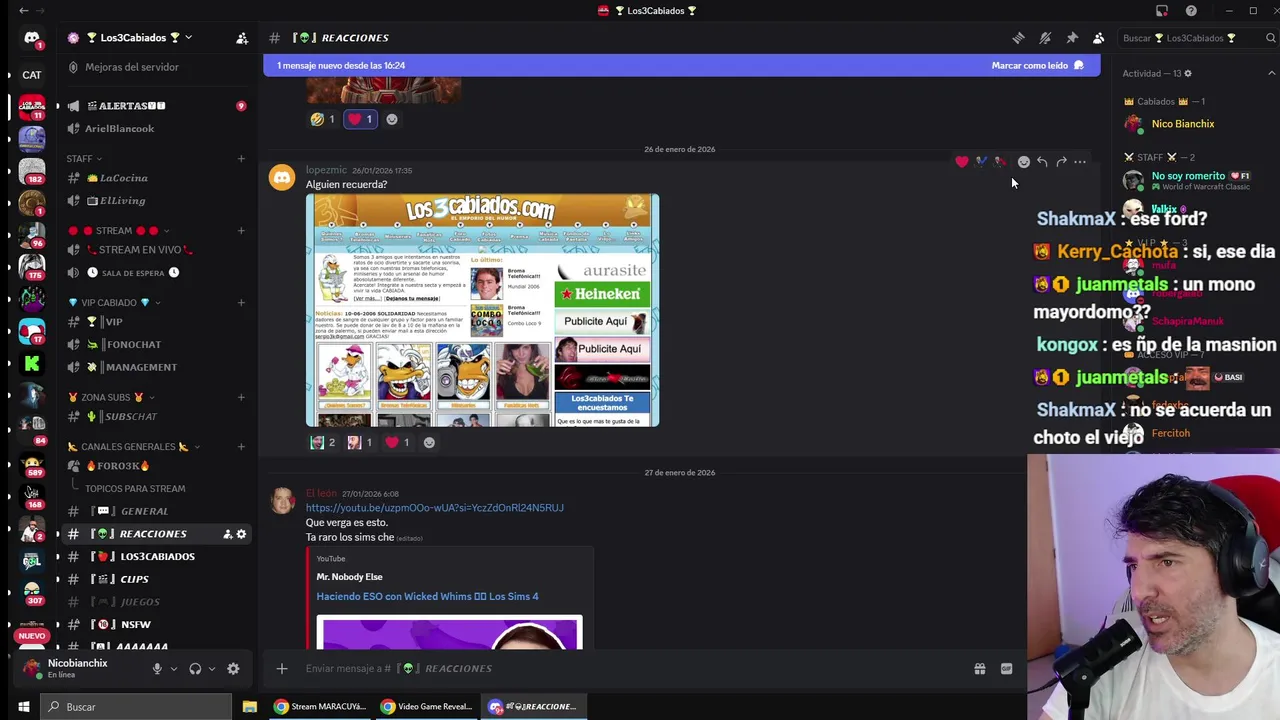Click the invite people icon beside server name
The width and height of the screenshot is (1280, 720).
(x=242, y=38)
